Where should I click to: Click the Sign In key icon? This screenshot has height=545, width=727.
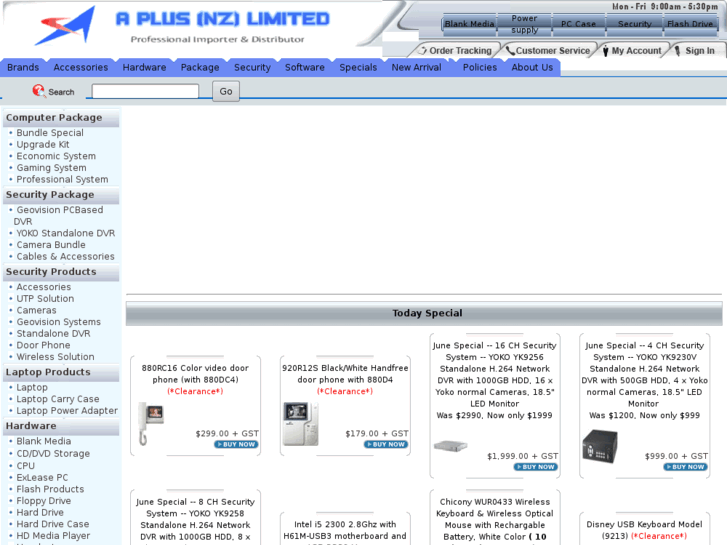tap(677, 50)
